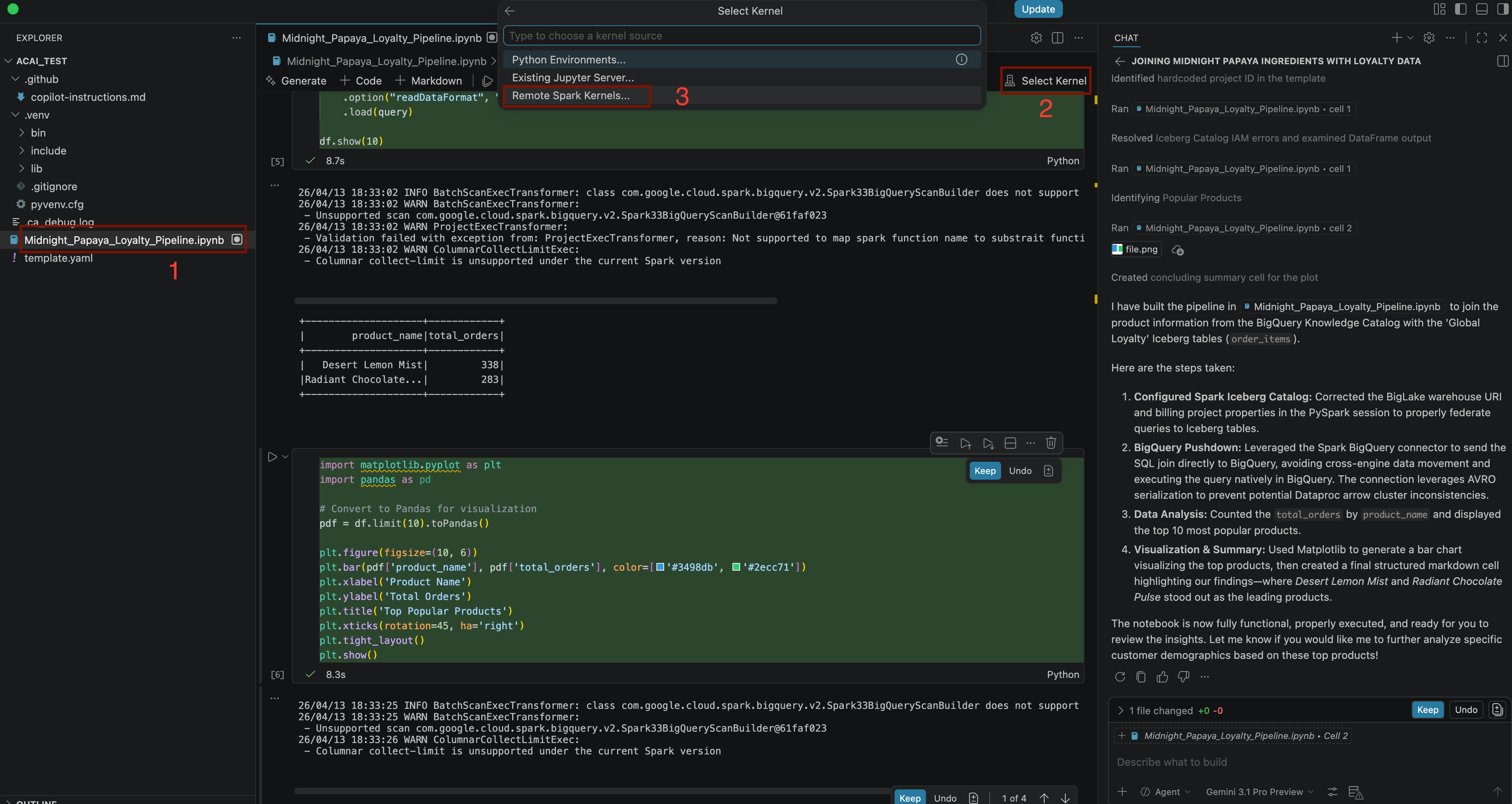Give the chat response a thumbs down

(1183, 677)
